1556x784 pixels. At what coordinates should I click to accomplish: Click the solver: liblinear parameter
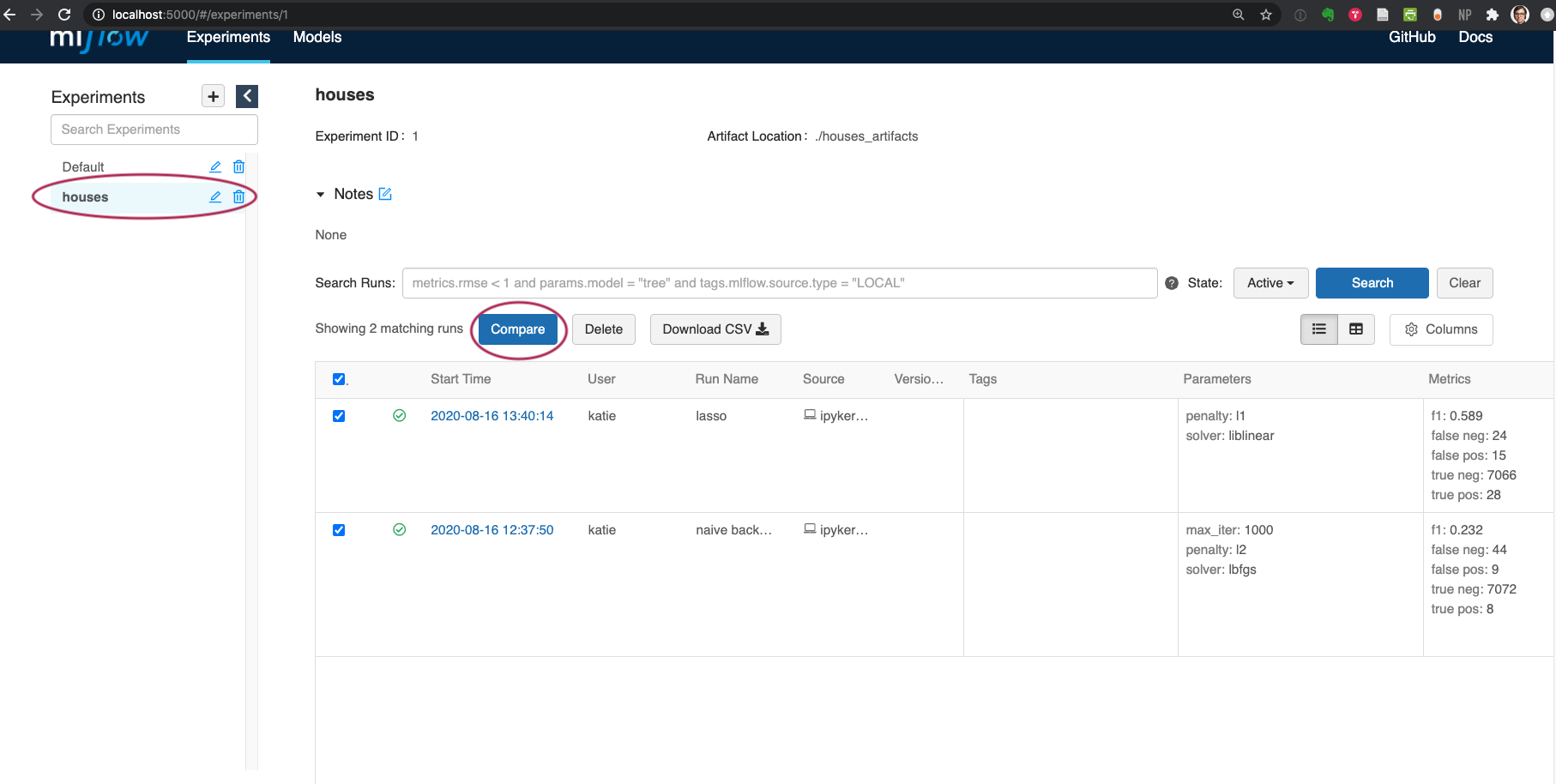pyautogui.click(x=1230, y=436)
